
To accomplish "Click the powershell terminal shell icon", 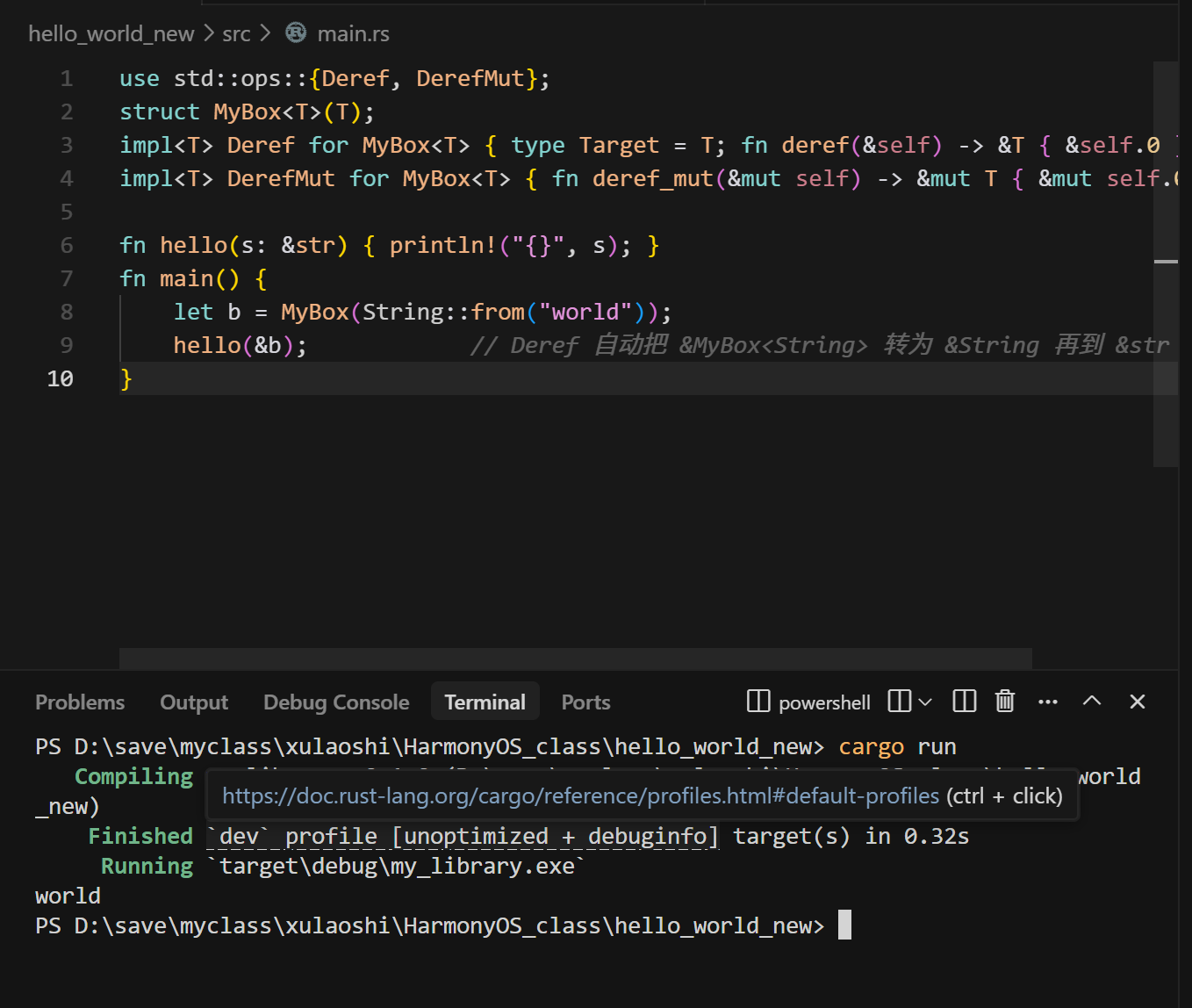I will point(758,701).
